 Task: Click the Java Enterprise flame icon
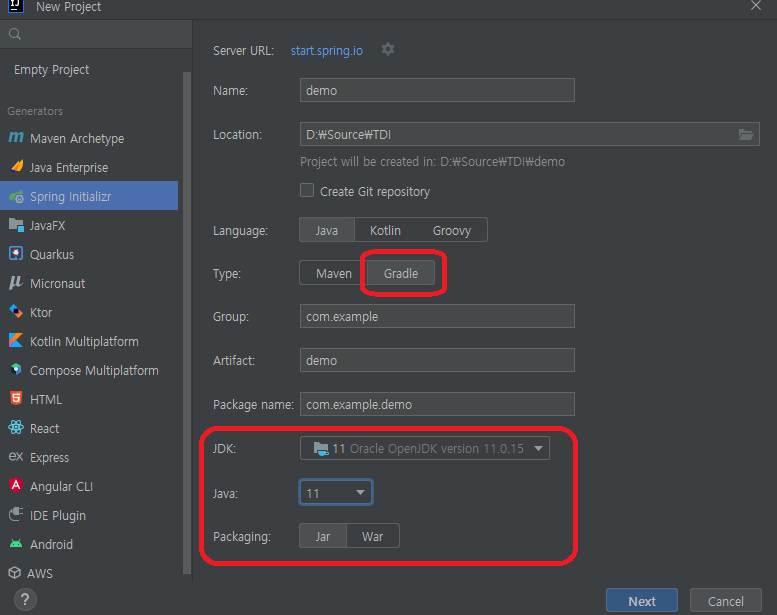(x=16, y=166)
